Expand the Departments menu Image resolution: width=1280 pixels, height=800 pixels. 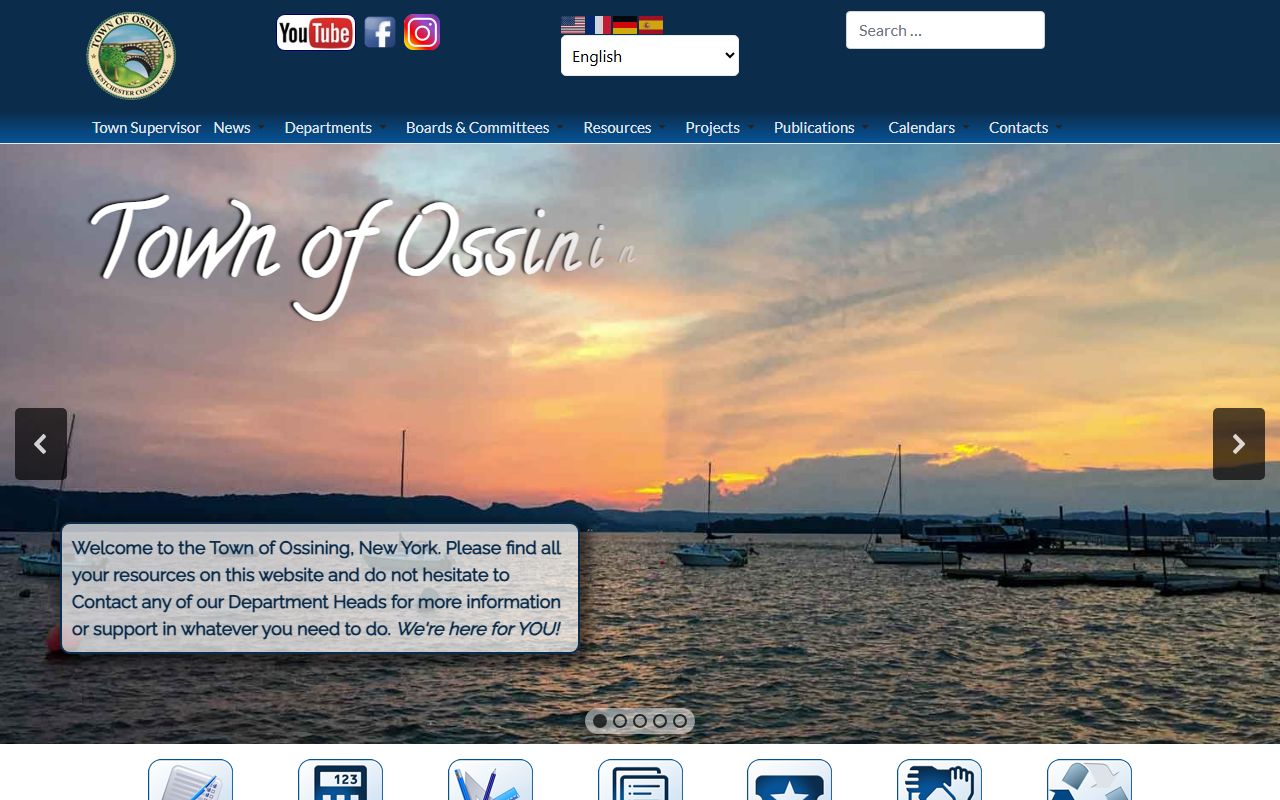(335, 127)
